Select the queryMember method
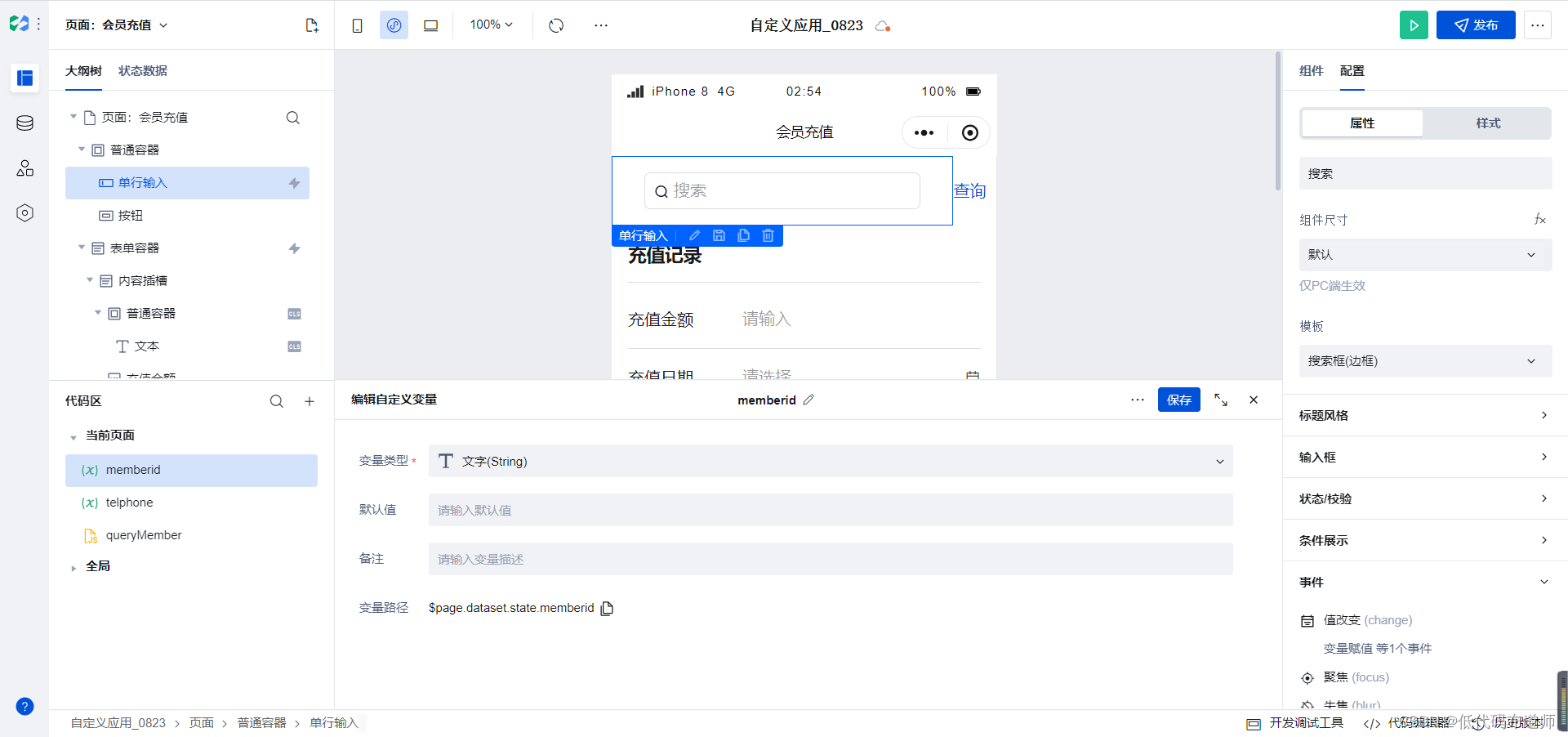1568x737 pixels. point(191,535)
